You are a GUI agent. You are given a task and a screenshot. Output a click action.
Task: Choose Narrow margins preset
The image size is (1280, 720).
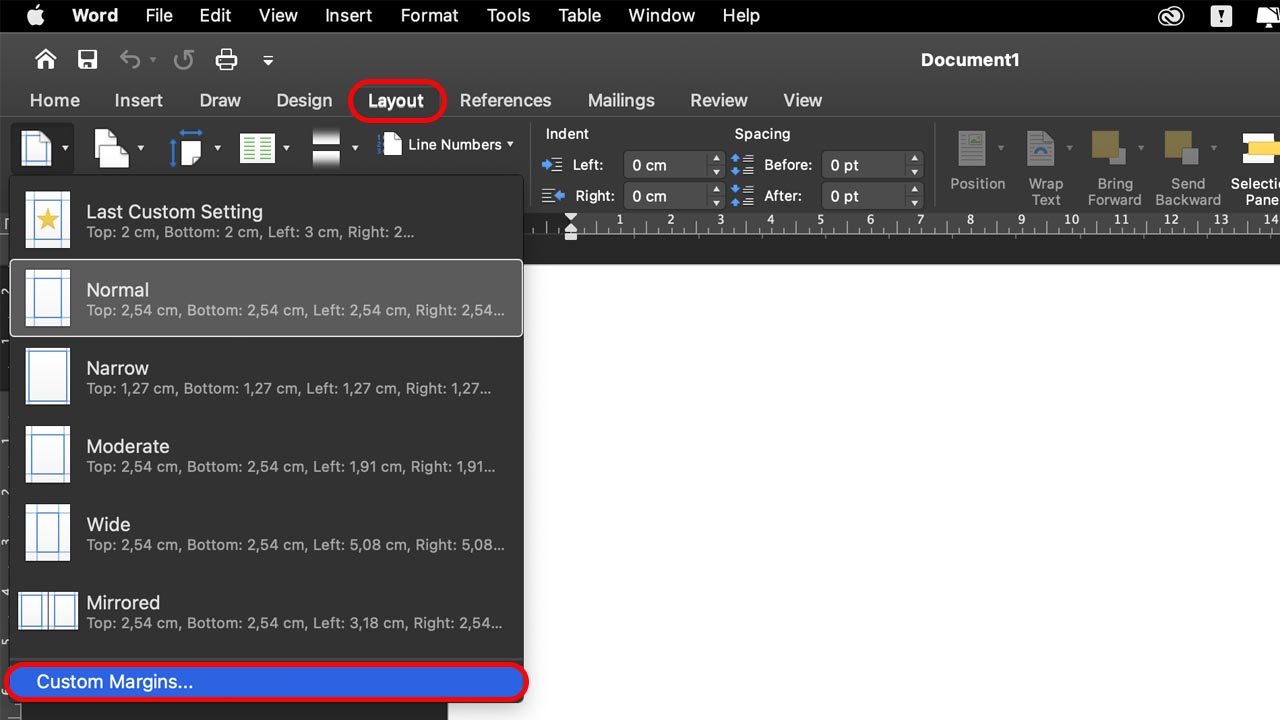point(266,377)
